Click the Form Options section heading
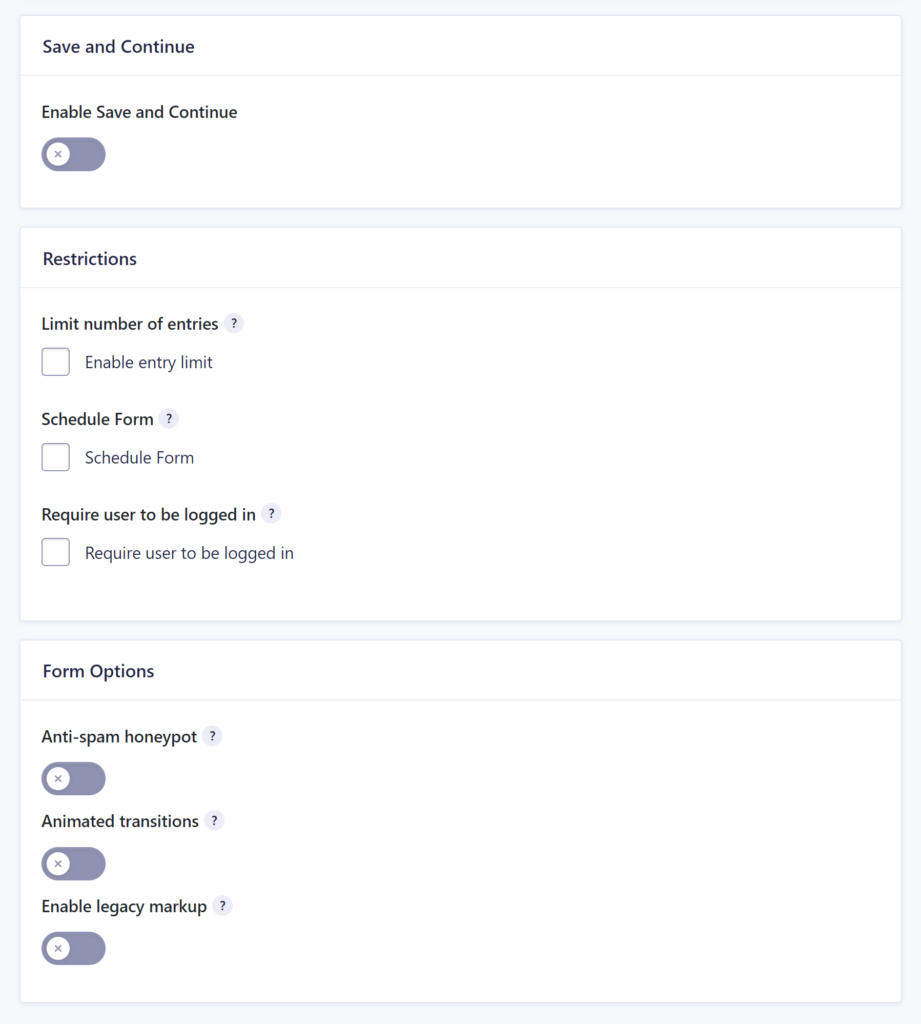The width and height of the screenshot is (921, 1024). pos(98,670)
